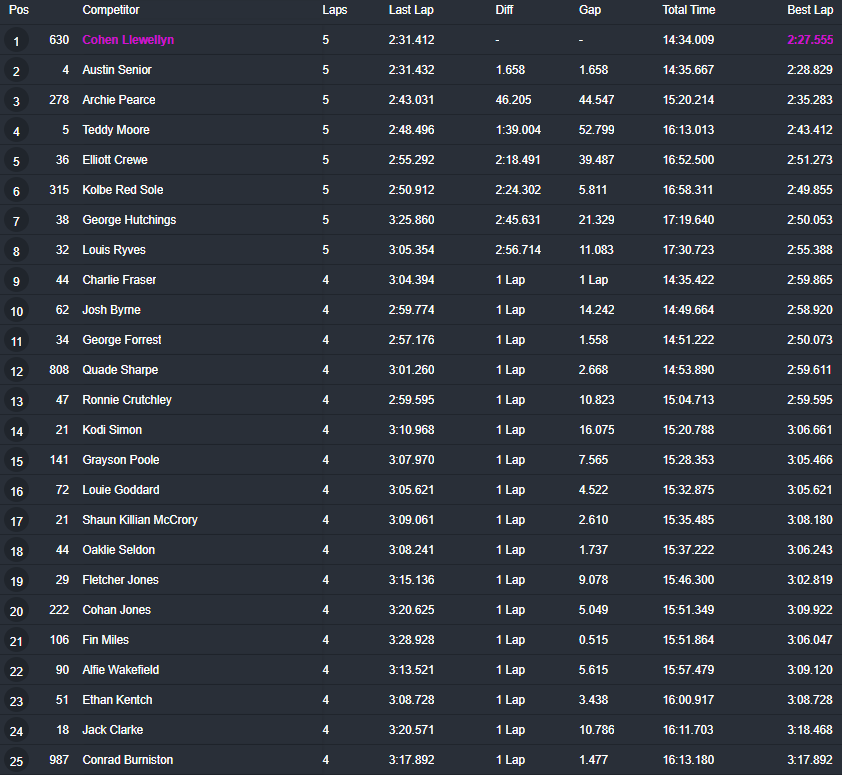Open competitor Cohen Llewellyn's highlighted name

pyautogui.click(x=128, y=40)
